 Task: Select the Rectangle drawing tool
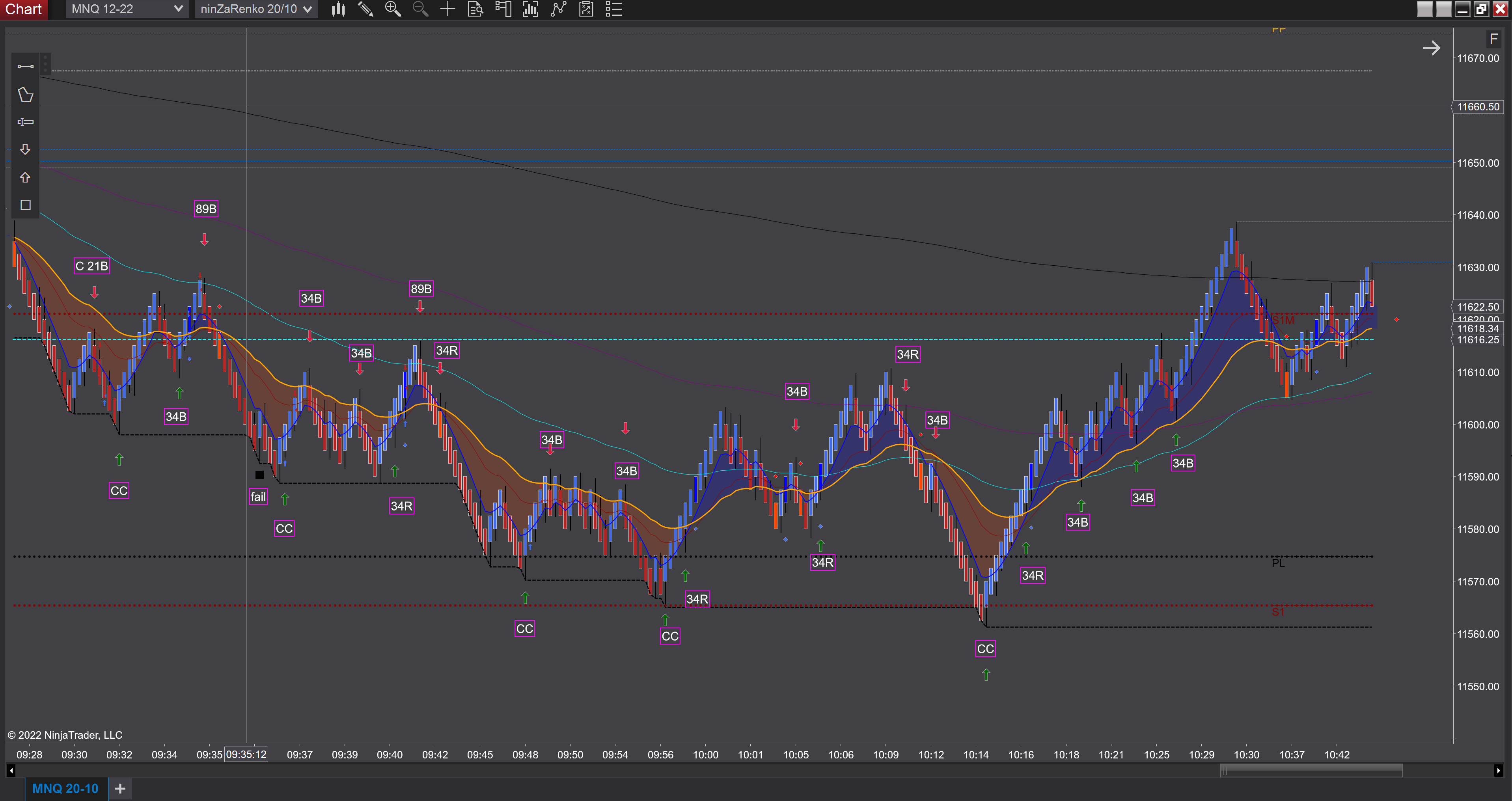(25, 205)
